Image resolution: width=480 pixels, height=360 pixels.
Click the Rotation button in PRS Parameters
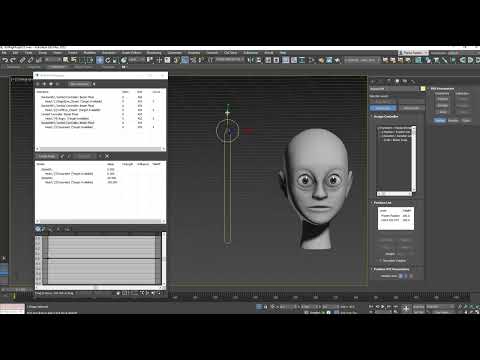(453, 120)
